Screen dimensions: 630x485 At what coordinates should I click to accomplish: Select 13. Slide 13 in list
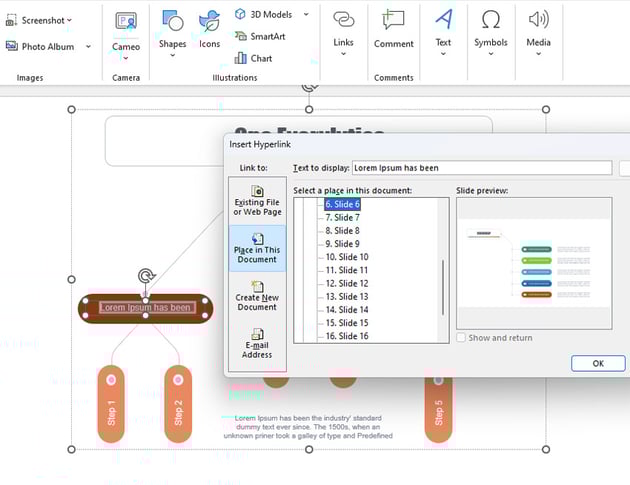point(347,297)
